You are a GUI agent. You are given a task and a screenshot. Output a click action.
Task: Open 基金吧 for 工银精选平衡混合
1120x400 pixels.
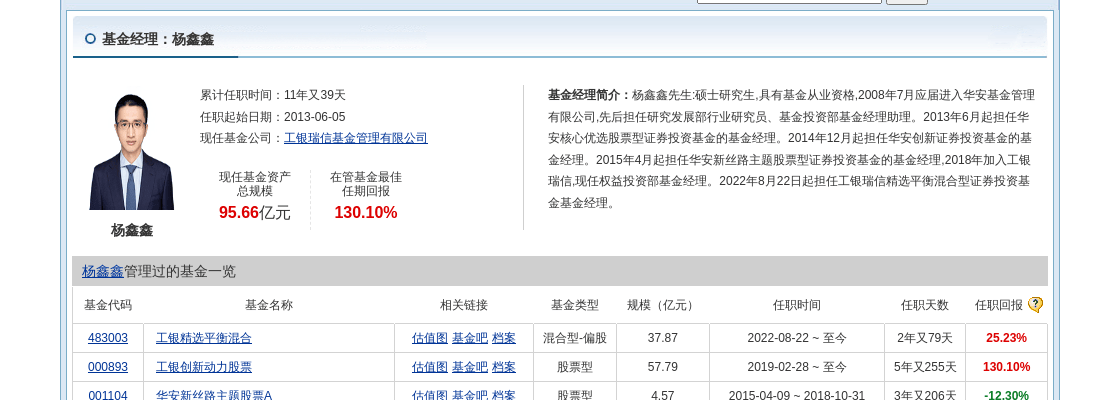(470, 338)
